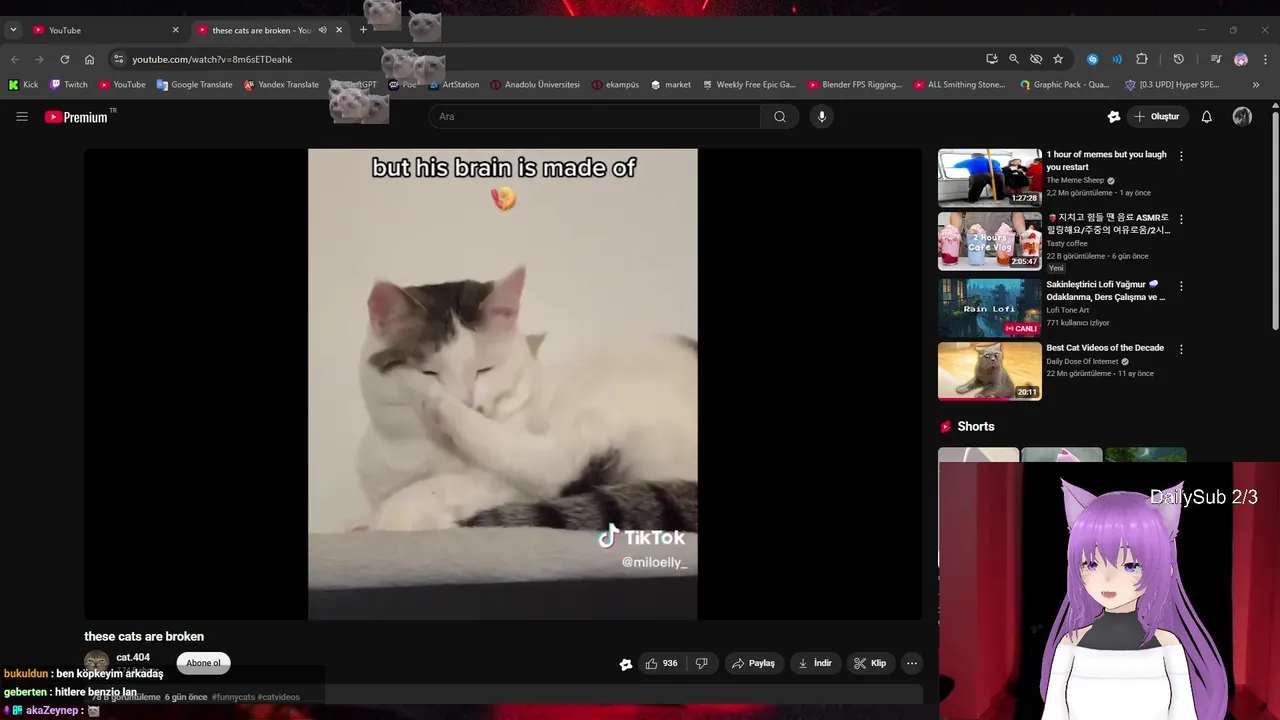The height and width of the screenshot is (720, 1280).
Task: Reload the page in browser
Action: pyautogui.click(x=65, y=59)
